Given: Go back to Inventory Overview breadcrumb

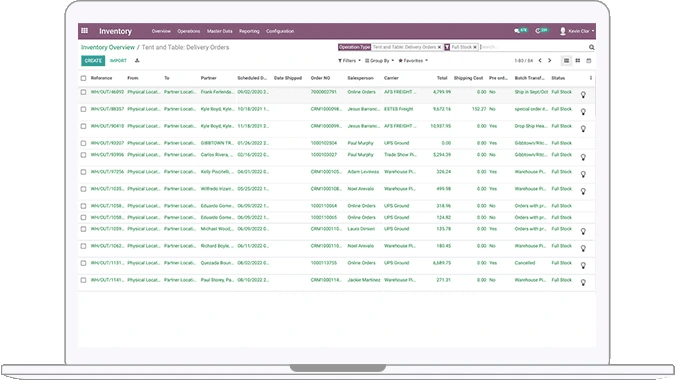Looking at the screenshot, I should (108, 47).
